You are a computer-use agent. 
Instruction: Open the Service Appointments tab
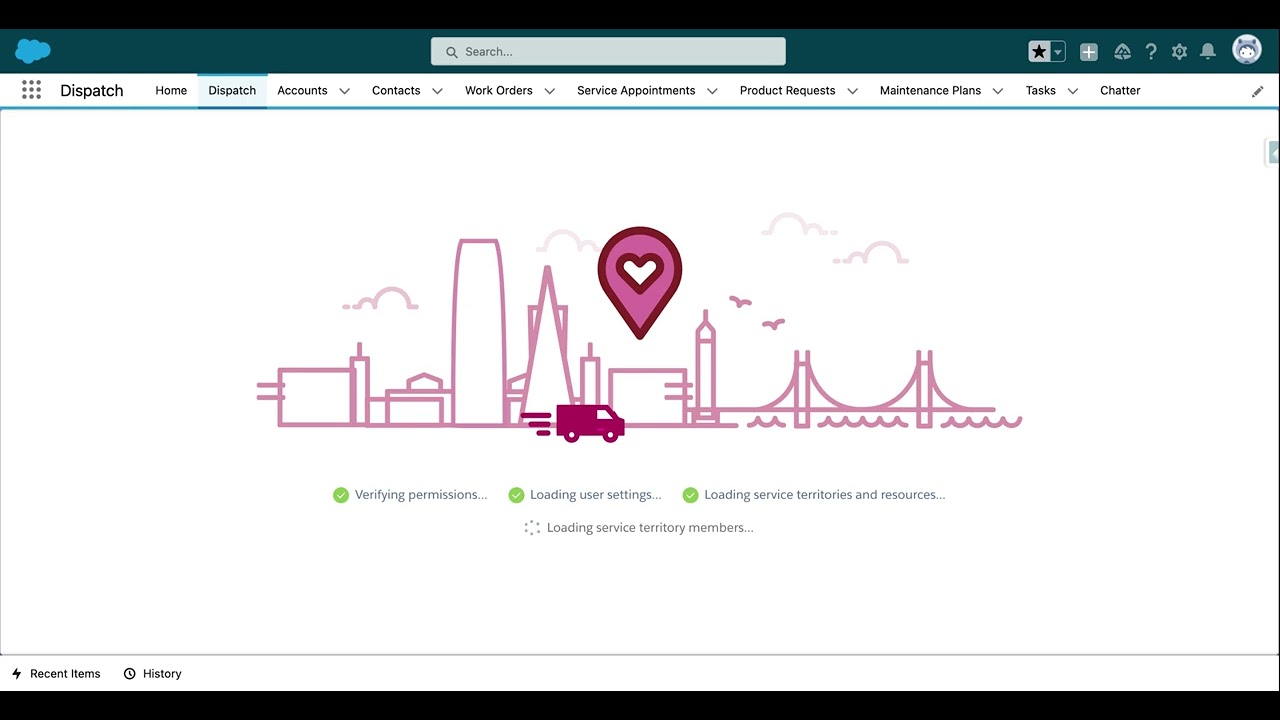coord(636,90)
